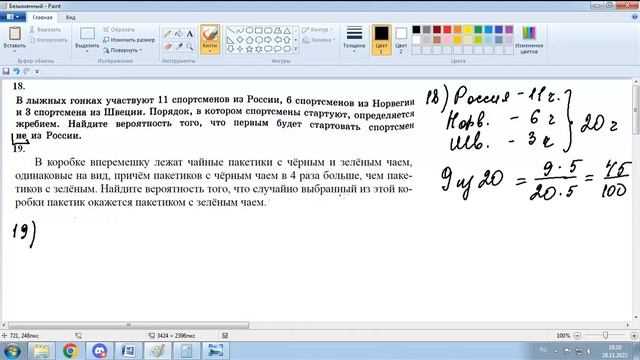Select the Magnifier tool
This screenshot has height=360, width=640.
189,47
